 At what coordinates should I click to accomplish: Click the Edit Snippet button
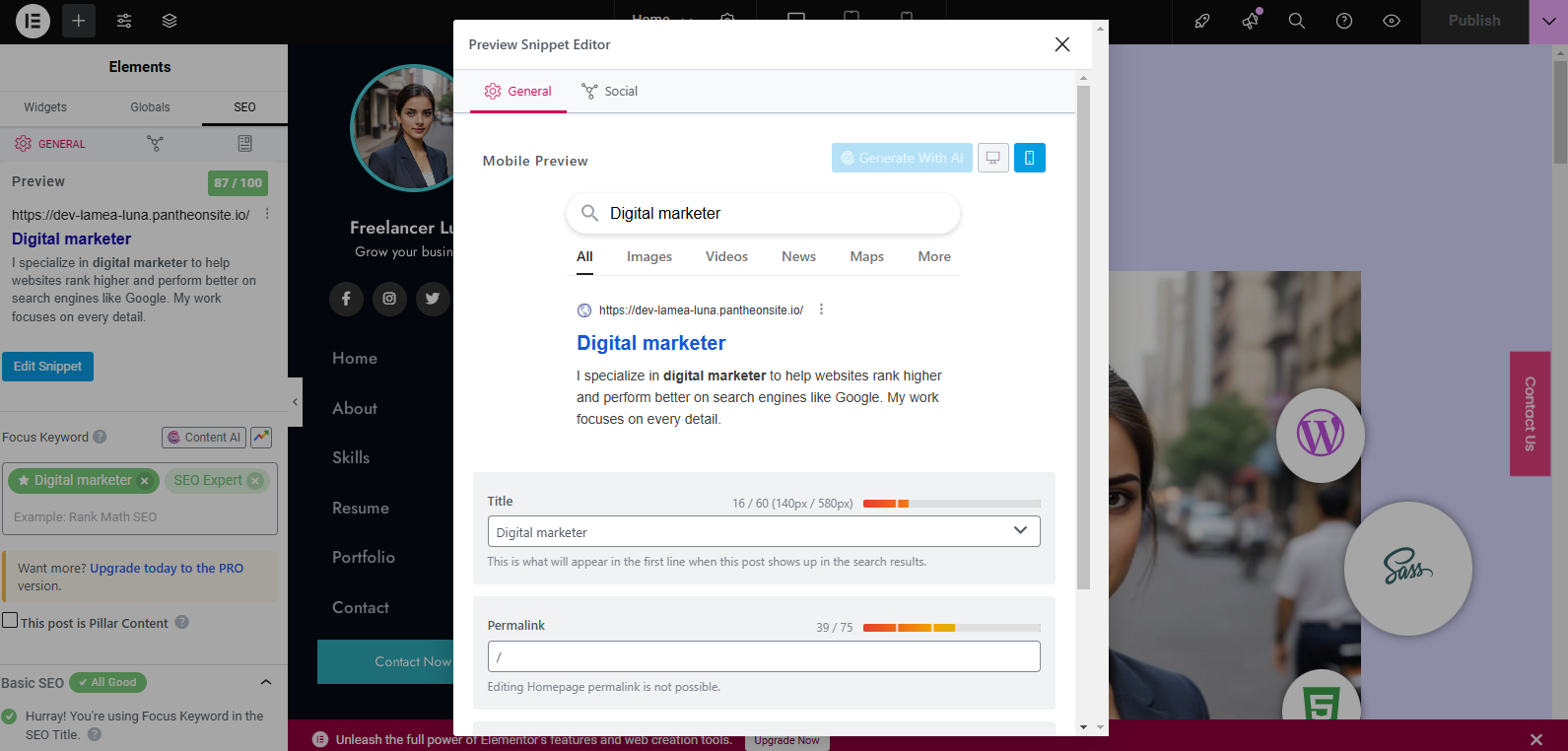tap(47, 367)
